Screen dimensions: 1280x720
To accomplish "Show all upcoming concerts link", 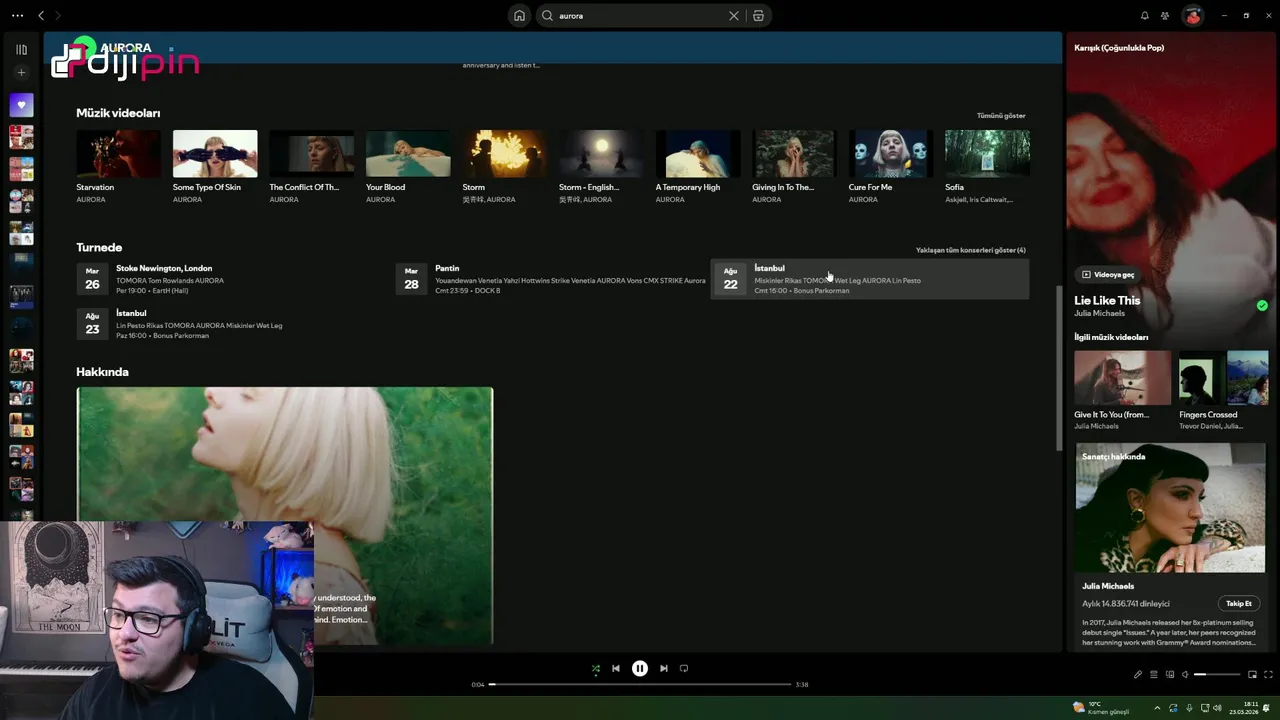I will tap(970, 250).
